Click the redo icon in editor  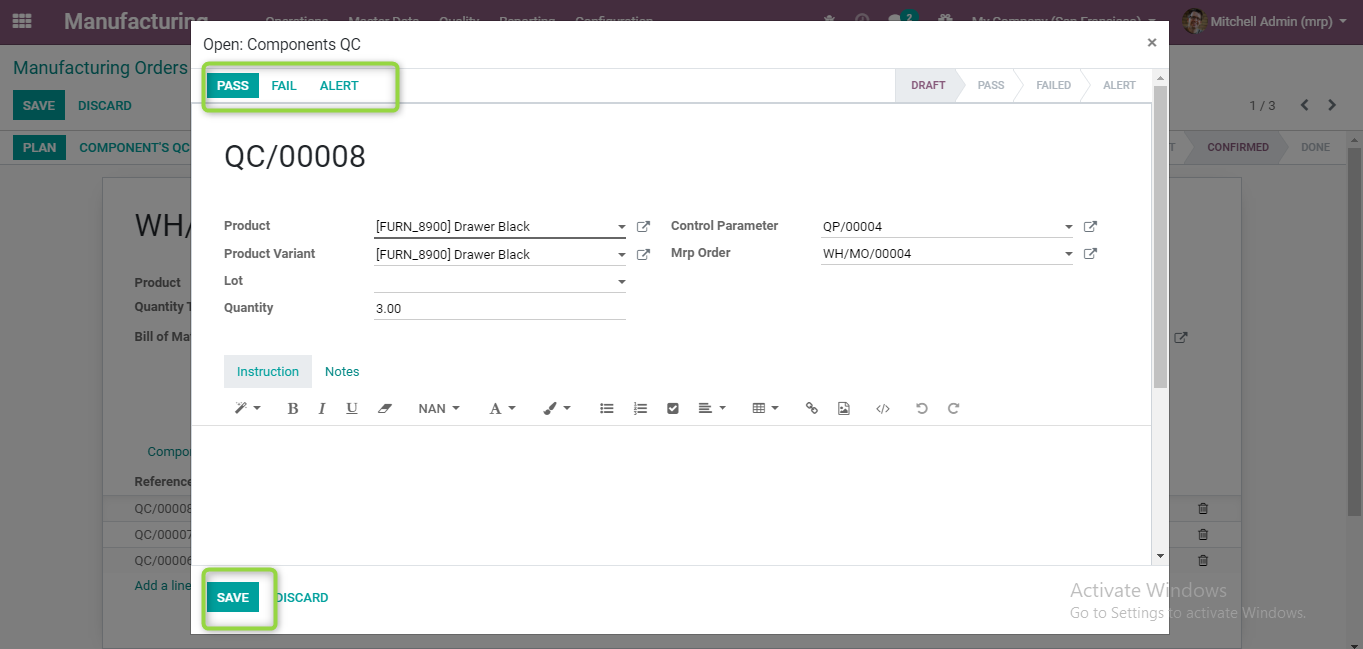pyautogui.click(x=954, y=408)
